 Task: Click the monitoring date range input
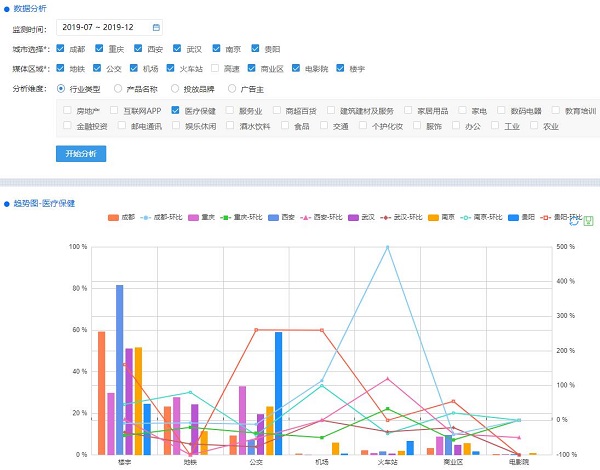pos(105,27)
